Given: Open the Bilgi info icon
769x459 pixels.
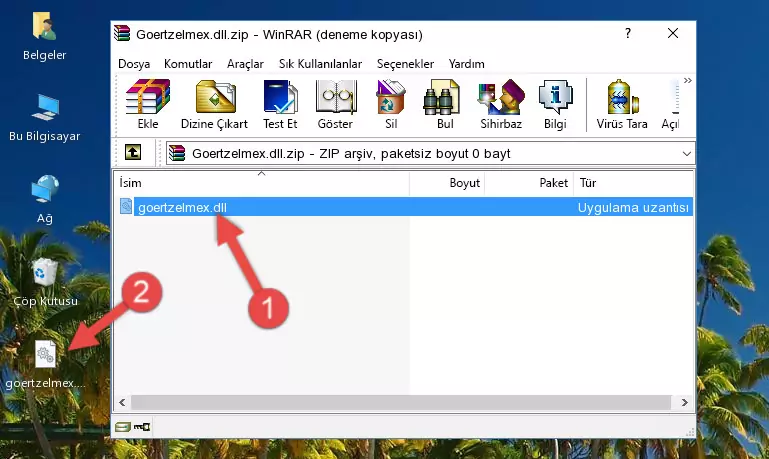Looking at the screenshot, I should (555, 104).
